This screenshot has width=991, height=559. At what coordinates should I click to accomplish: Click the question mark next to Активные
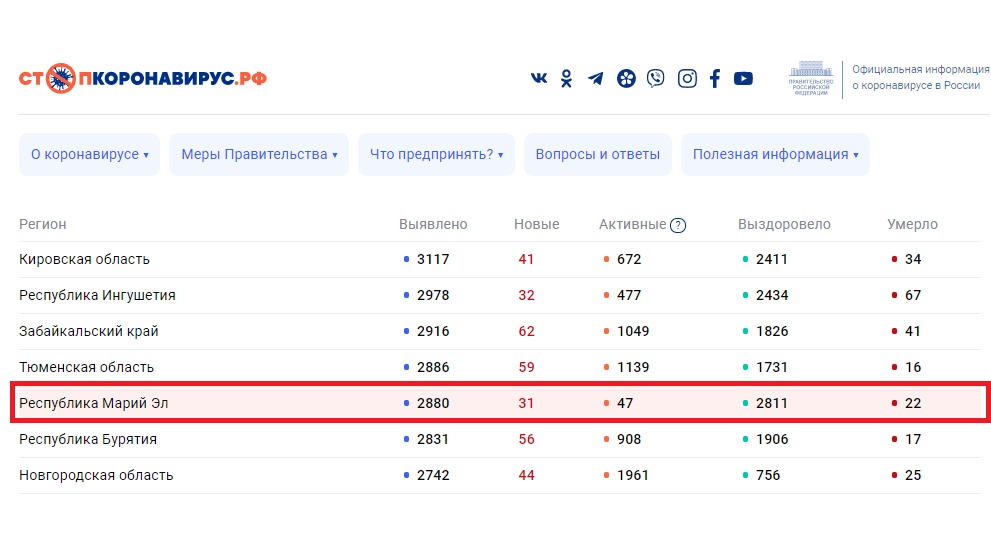coord(678,225)
